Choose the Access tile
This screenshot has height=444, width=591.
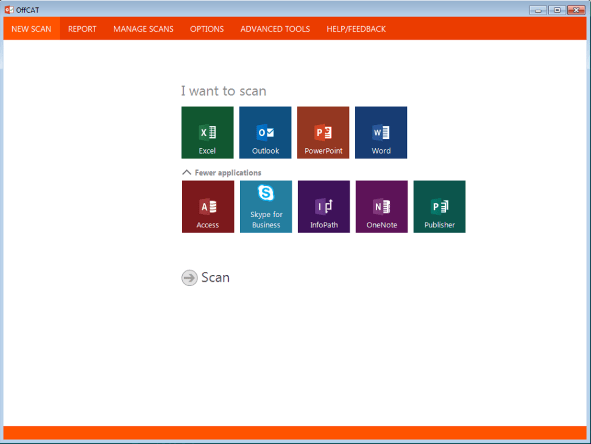tap(208, 207)
